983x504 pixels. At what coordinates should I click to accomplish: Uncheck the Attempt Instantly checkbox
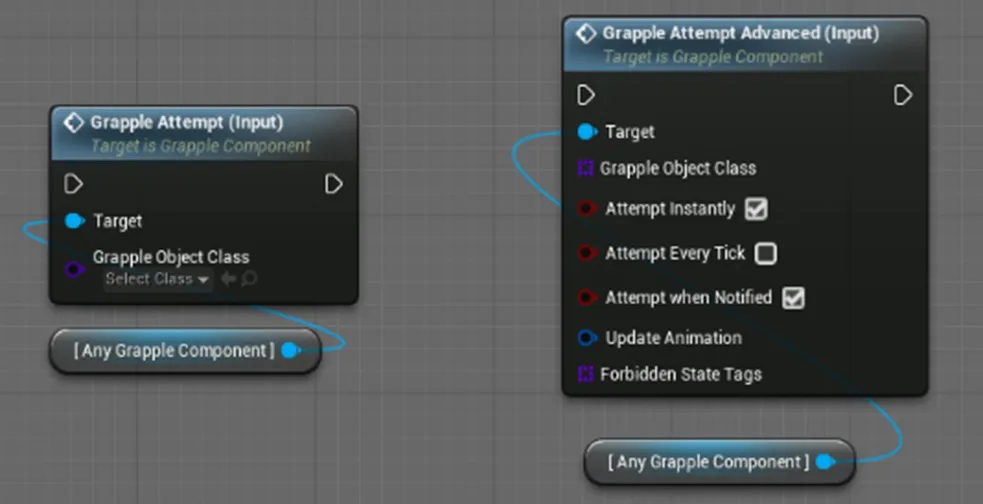click(756, 209)
